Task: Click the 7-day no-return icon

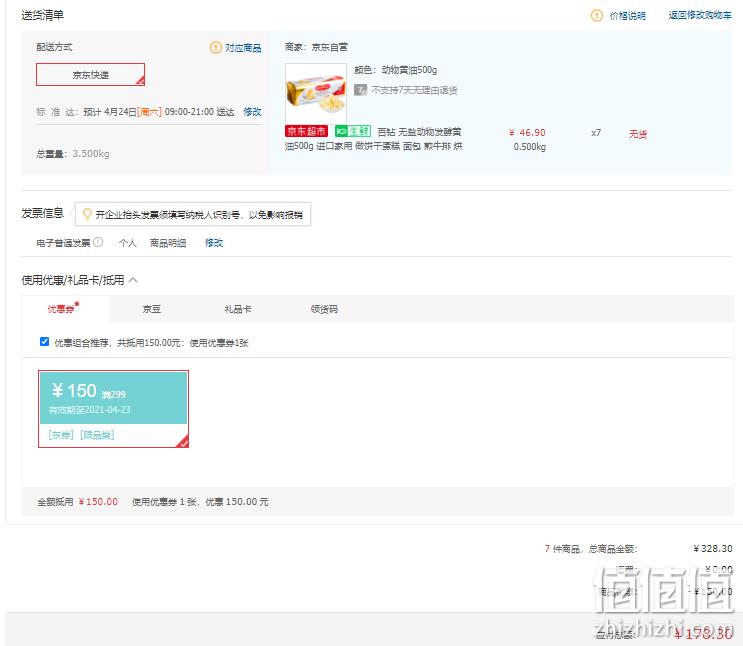Action: 361,90
